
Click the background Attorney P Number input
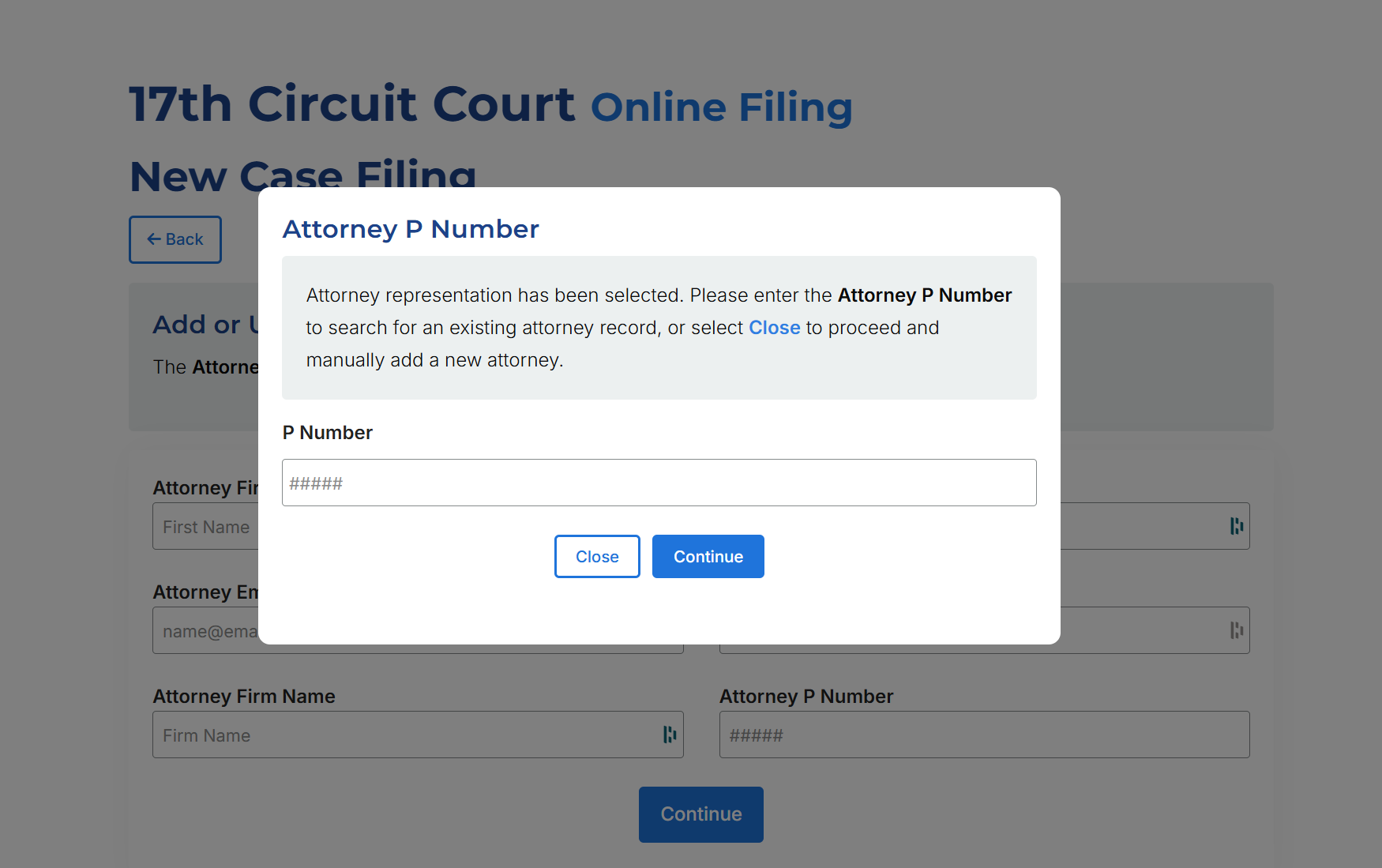tap(983, 735)
